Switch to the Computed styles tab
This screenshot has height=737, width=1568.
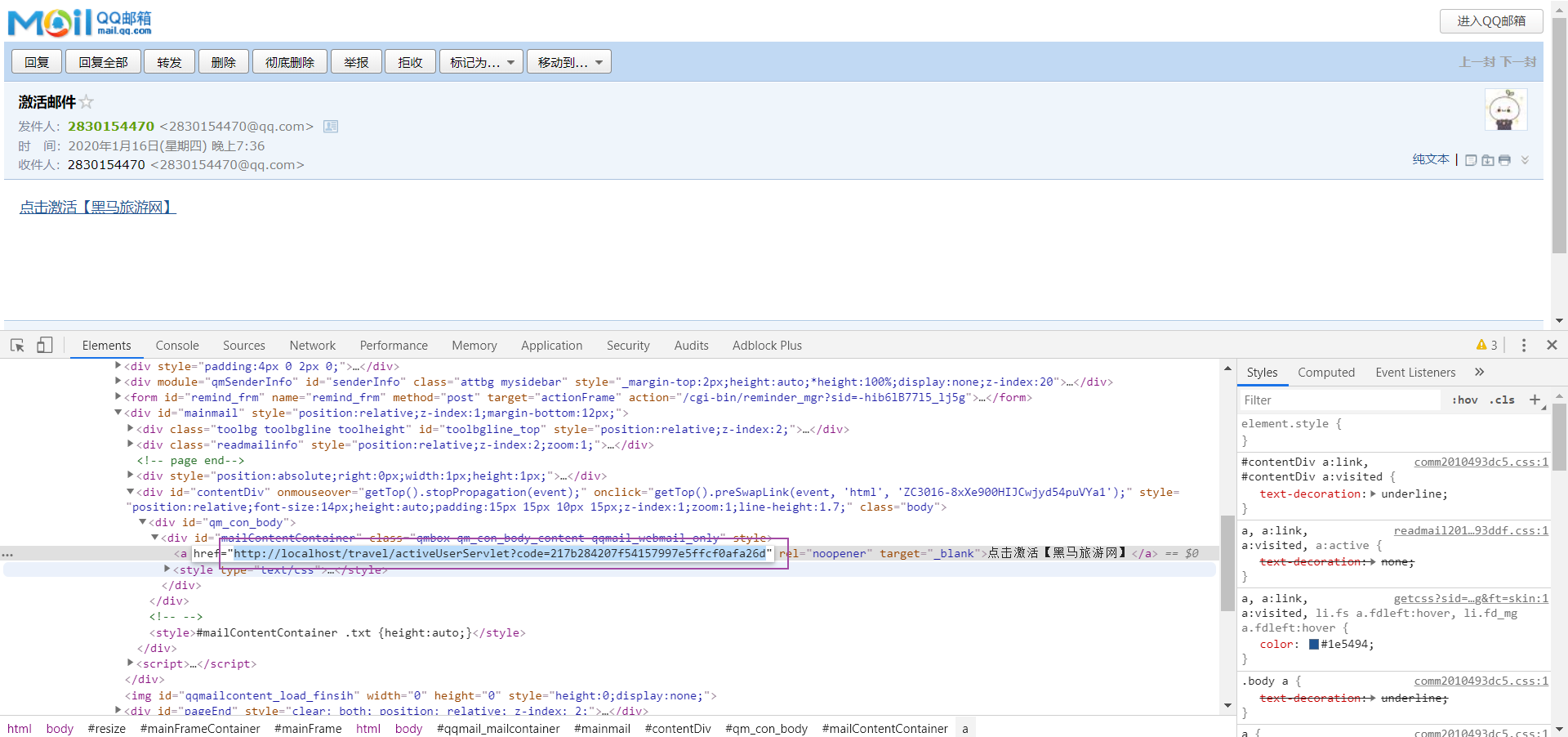coord(1326,373)
